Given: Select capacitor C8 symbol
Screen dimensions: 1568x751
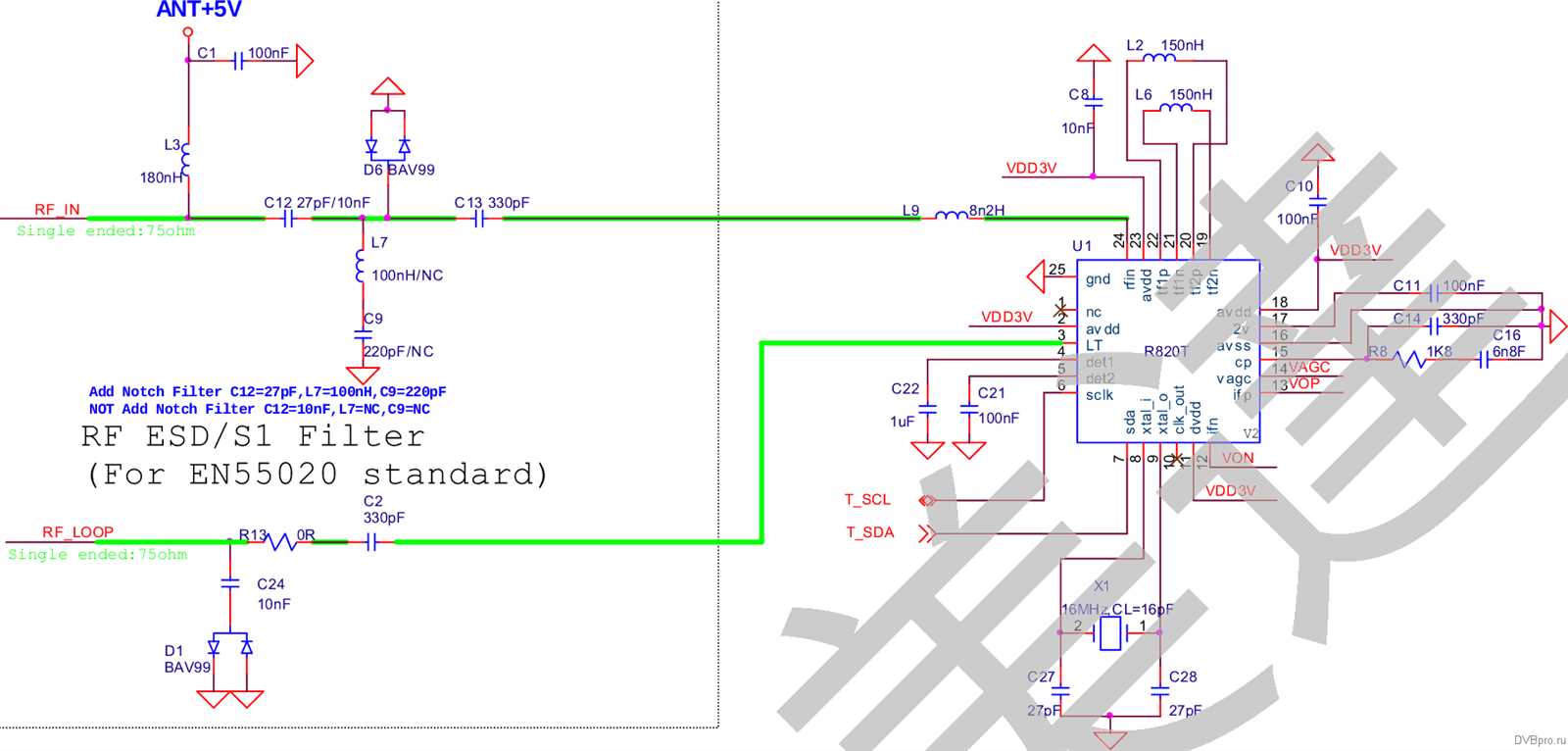Looking at the screenshot, I should tap(1093, 101).
